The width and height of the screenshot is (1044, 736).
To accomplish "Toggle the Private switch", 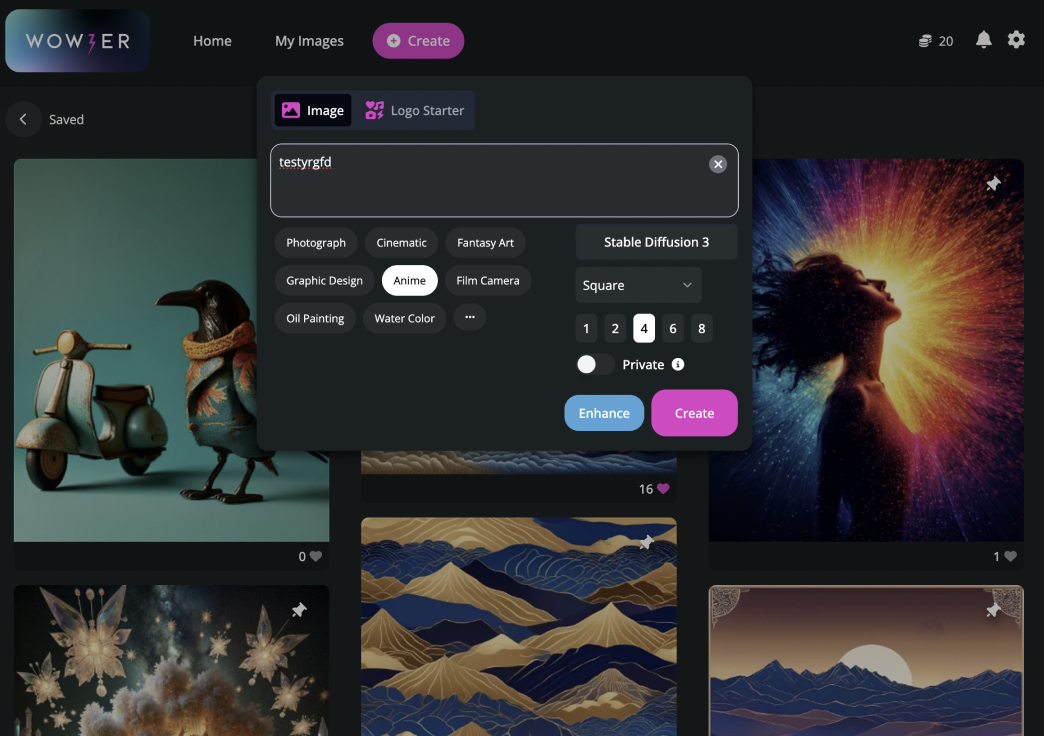I will (595, 365).
